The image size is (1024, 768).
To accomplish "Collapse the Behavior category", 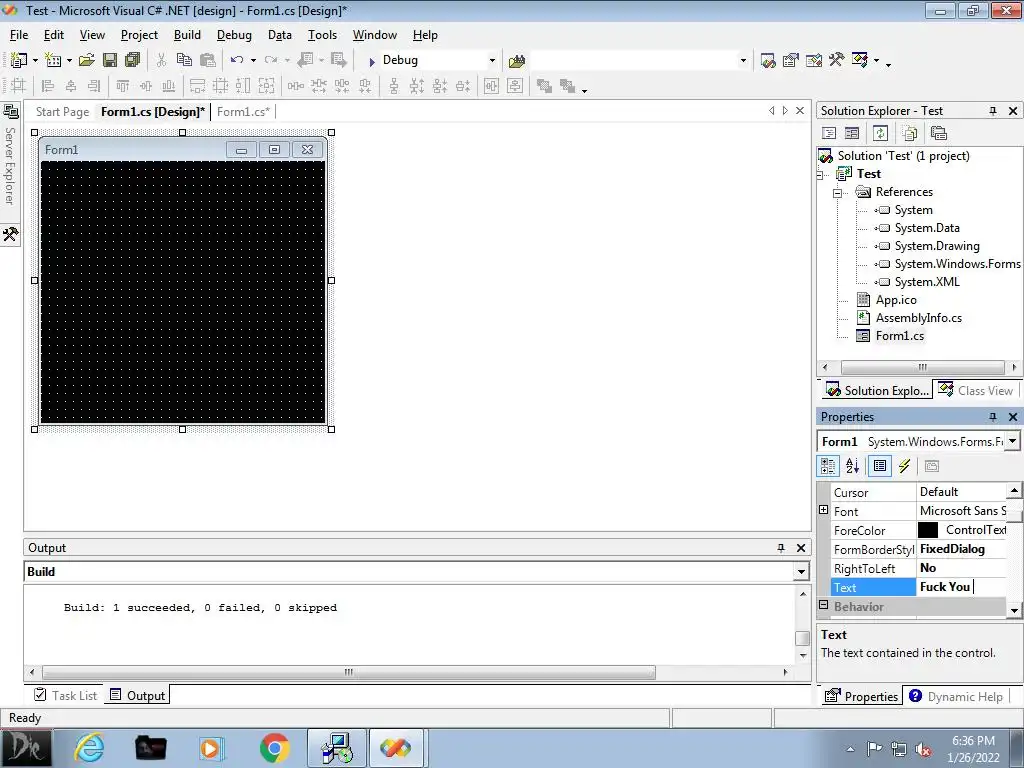I will coord(824,605).
